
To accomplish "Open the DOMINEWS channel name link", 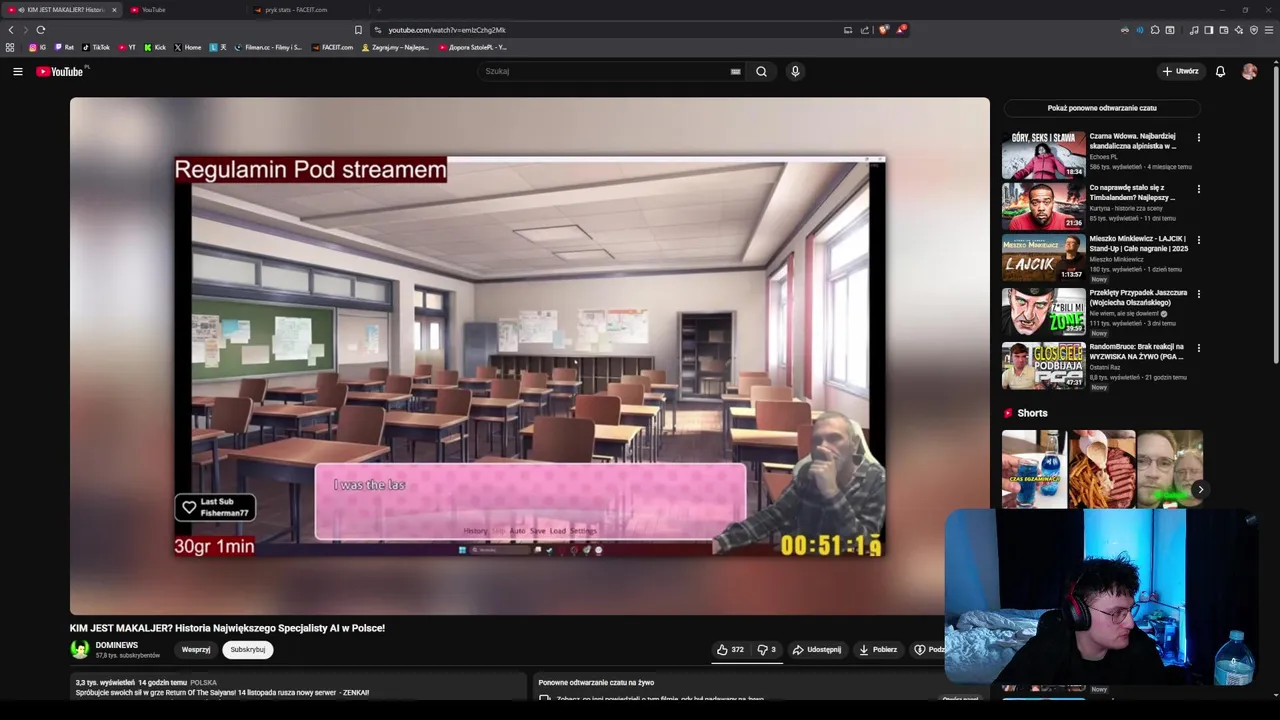I will tap(117, 645).
